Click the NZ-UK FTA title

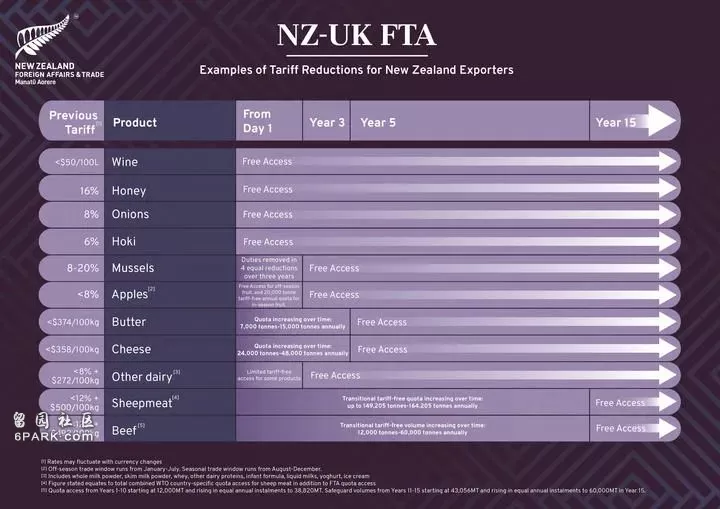356,35
